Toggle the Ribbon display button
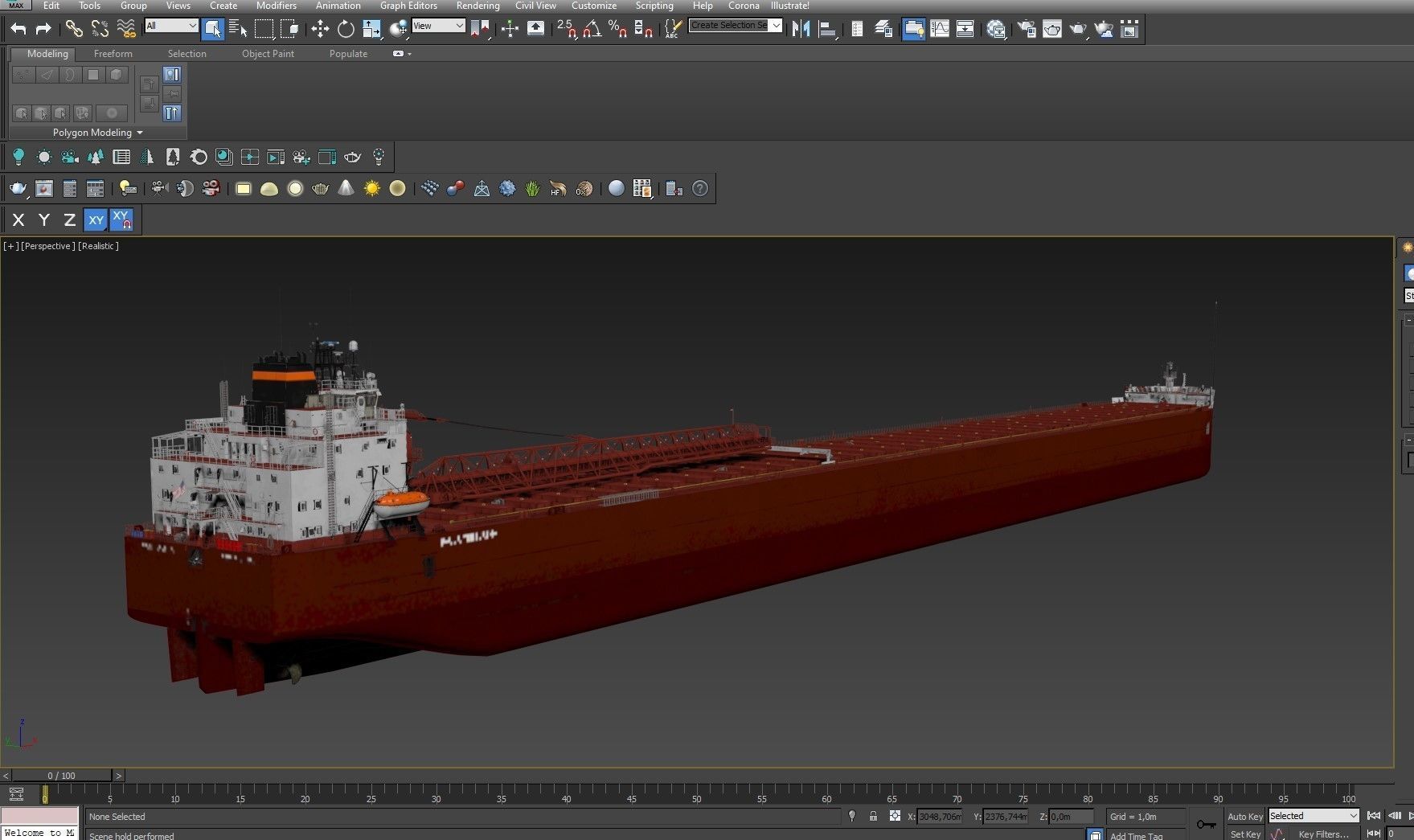The width and height of the screenshot is (1414, 840). [913, 29]
